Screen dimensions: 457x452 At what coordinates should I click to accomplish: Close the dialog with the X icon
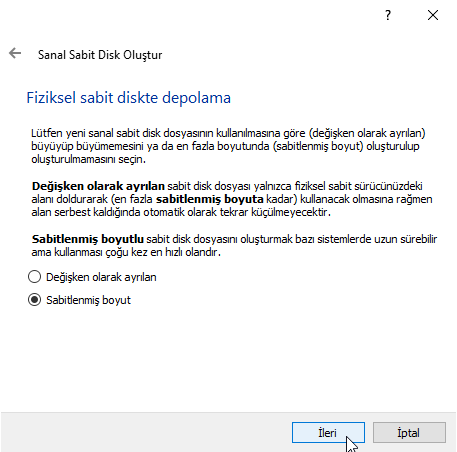point(433,15)
